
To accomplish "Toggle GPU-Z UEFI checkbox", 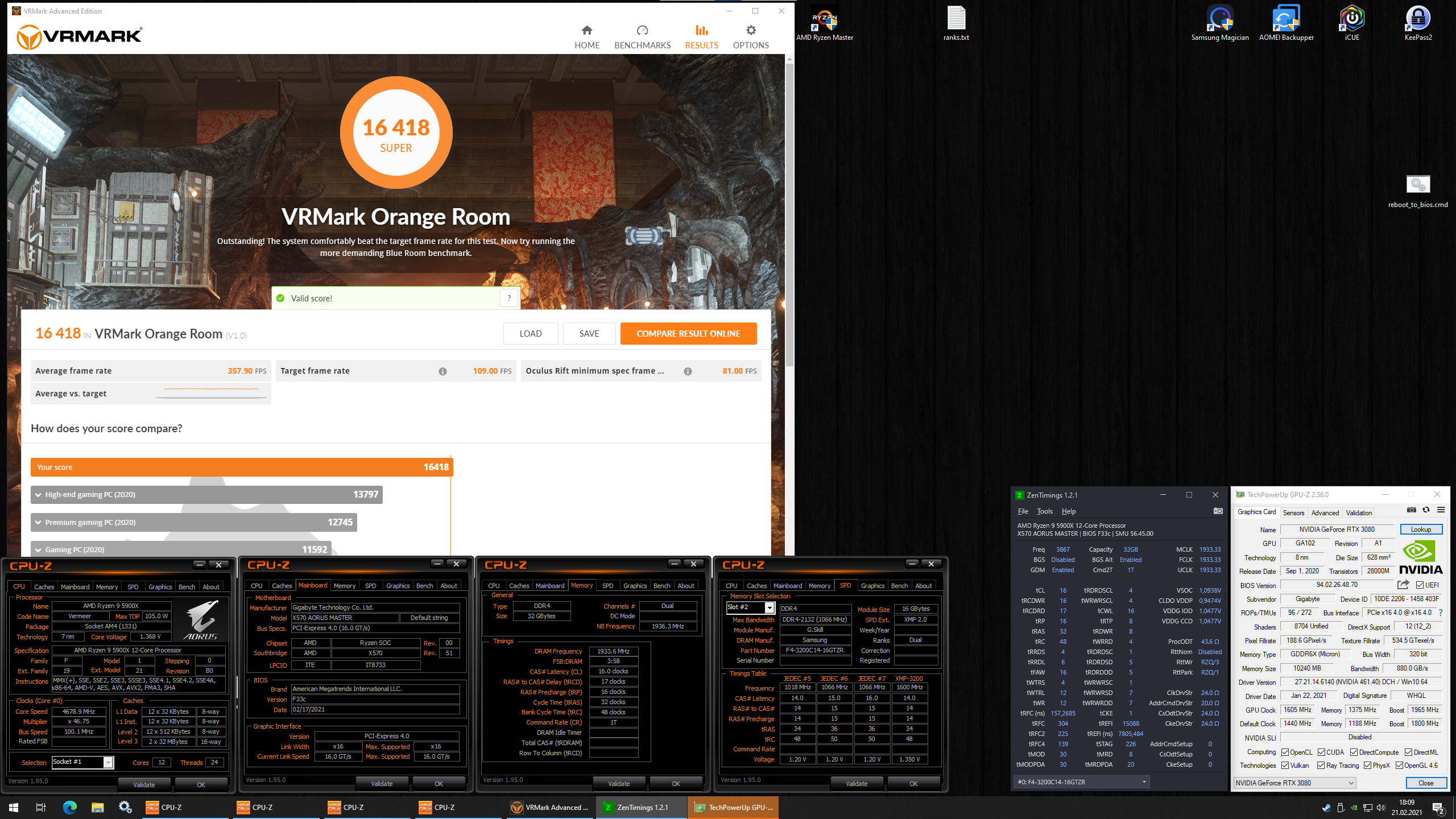I will (1420, 585).
